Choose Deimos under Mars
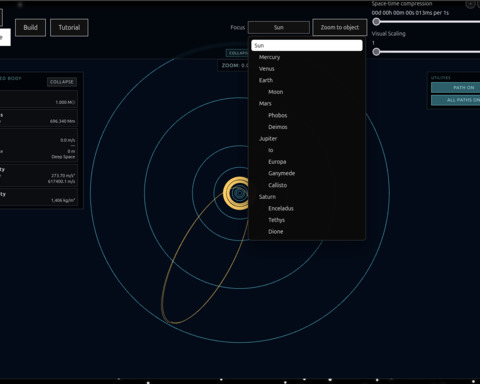480x384 pixels. pos(278,127)
